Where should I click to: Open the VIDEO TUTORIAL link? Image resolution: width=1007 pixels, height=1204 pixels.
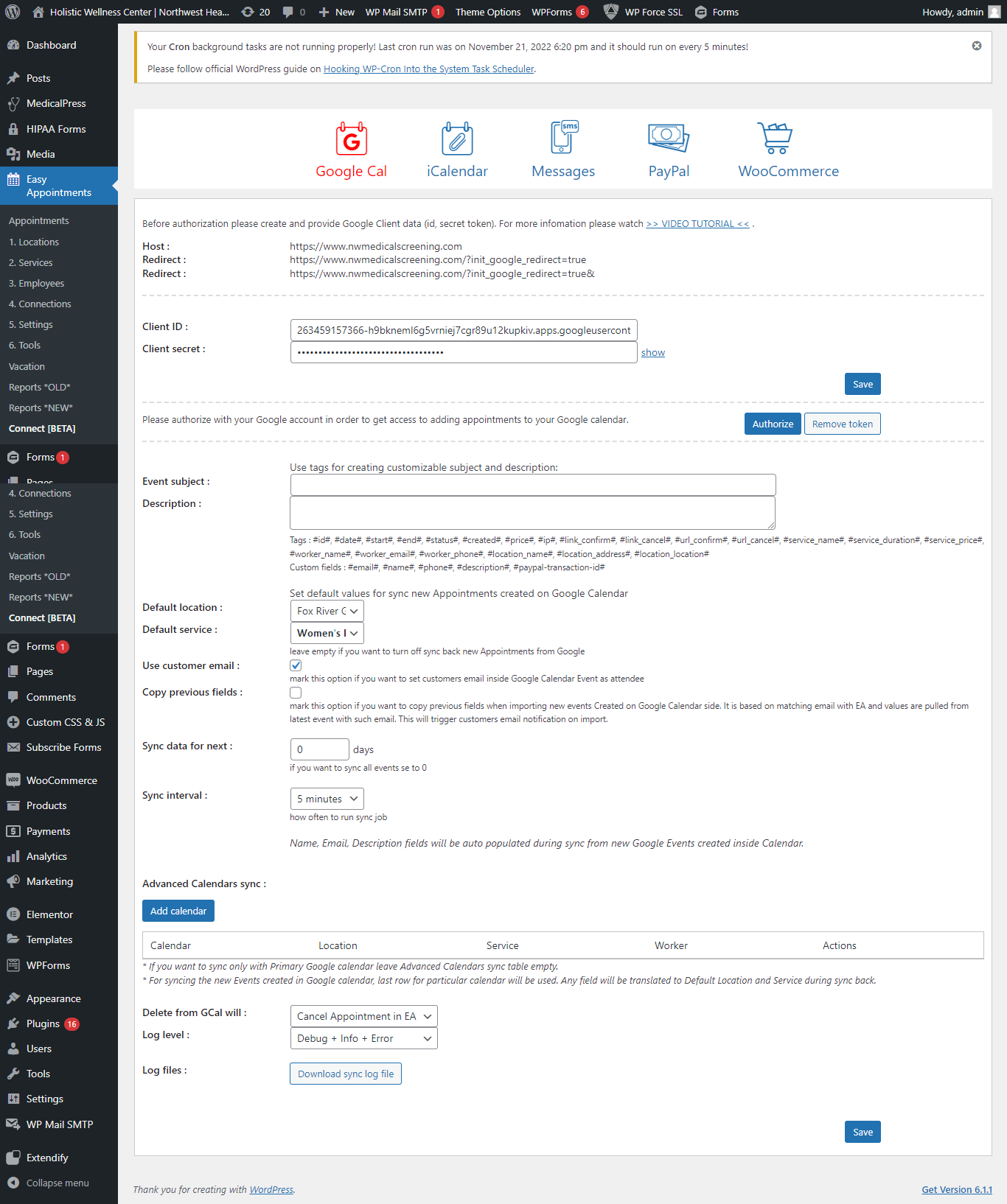tap(697, 224)
